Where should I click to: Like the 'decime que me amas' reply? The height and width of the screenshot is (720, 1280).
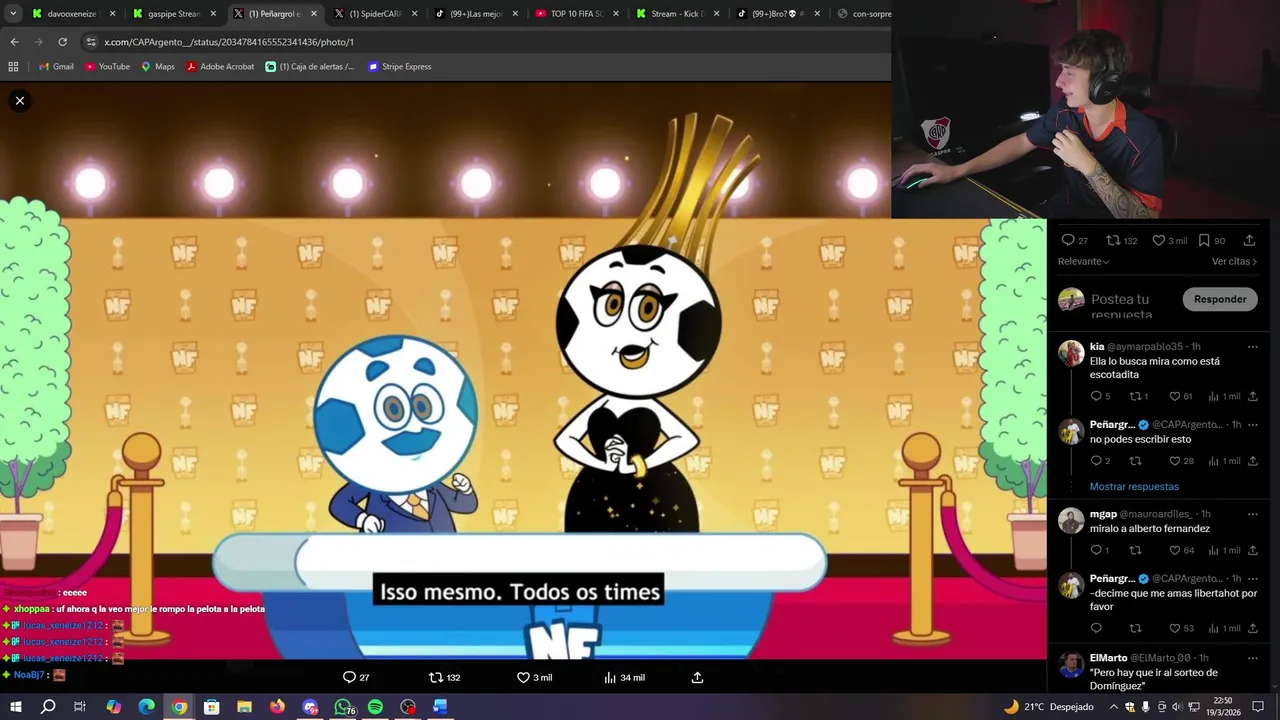pos(1174,628)
